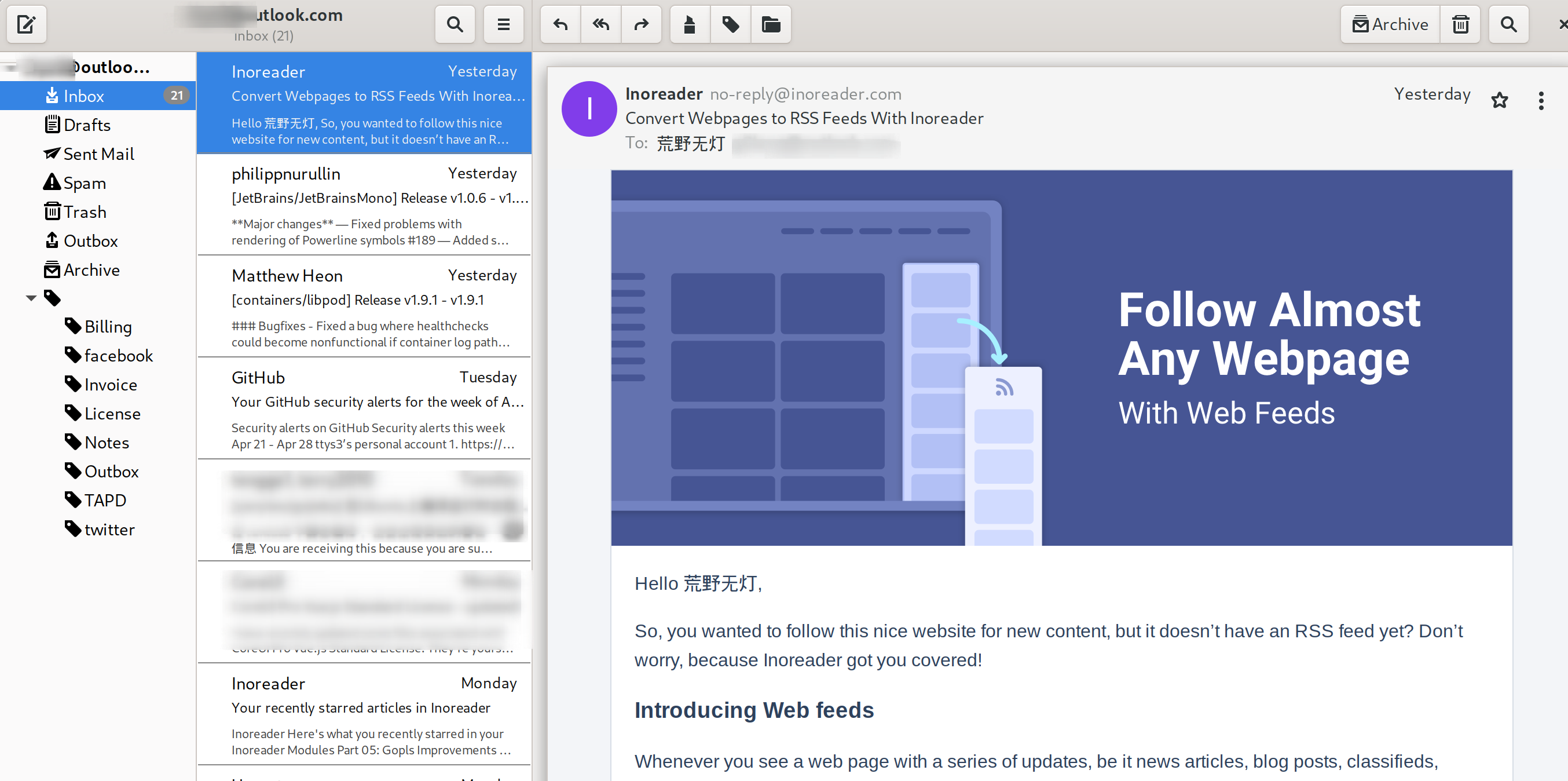The image size is (1568, 781).
Task: Select the License label
Action: click(x=98, y=414)
